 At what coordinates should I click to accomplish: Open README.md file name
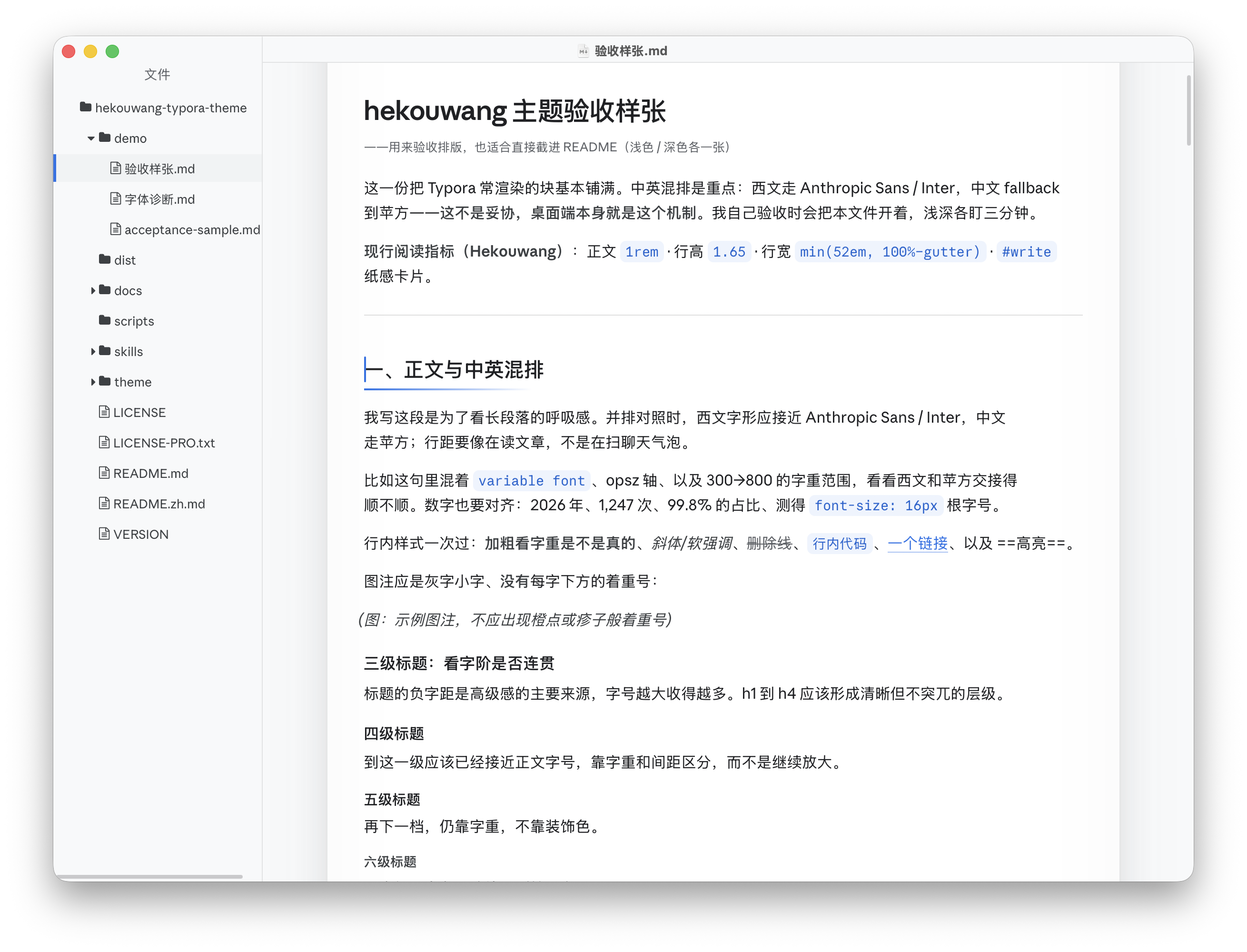click(x=151, y=474)
